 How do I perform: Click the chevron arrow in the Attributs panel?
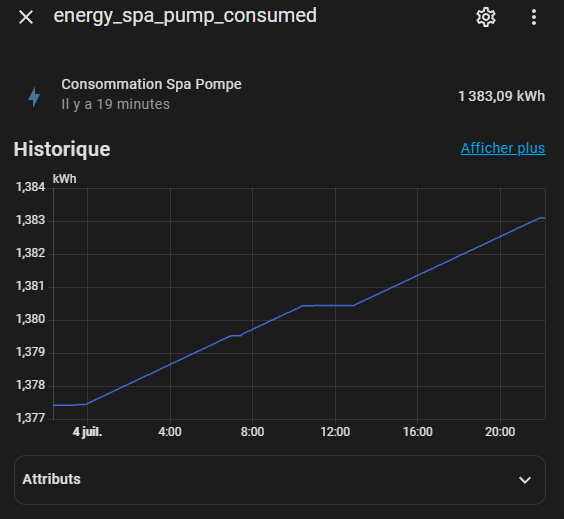[x=525, y=480]
